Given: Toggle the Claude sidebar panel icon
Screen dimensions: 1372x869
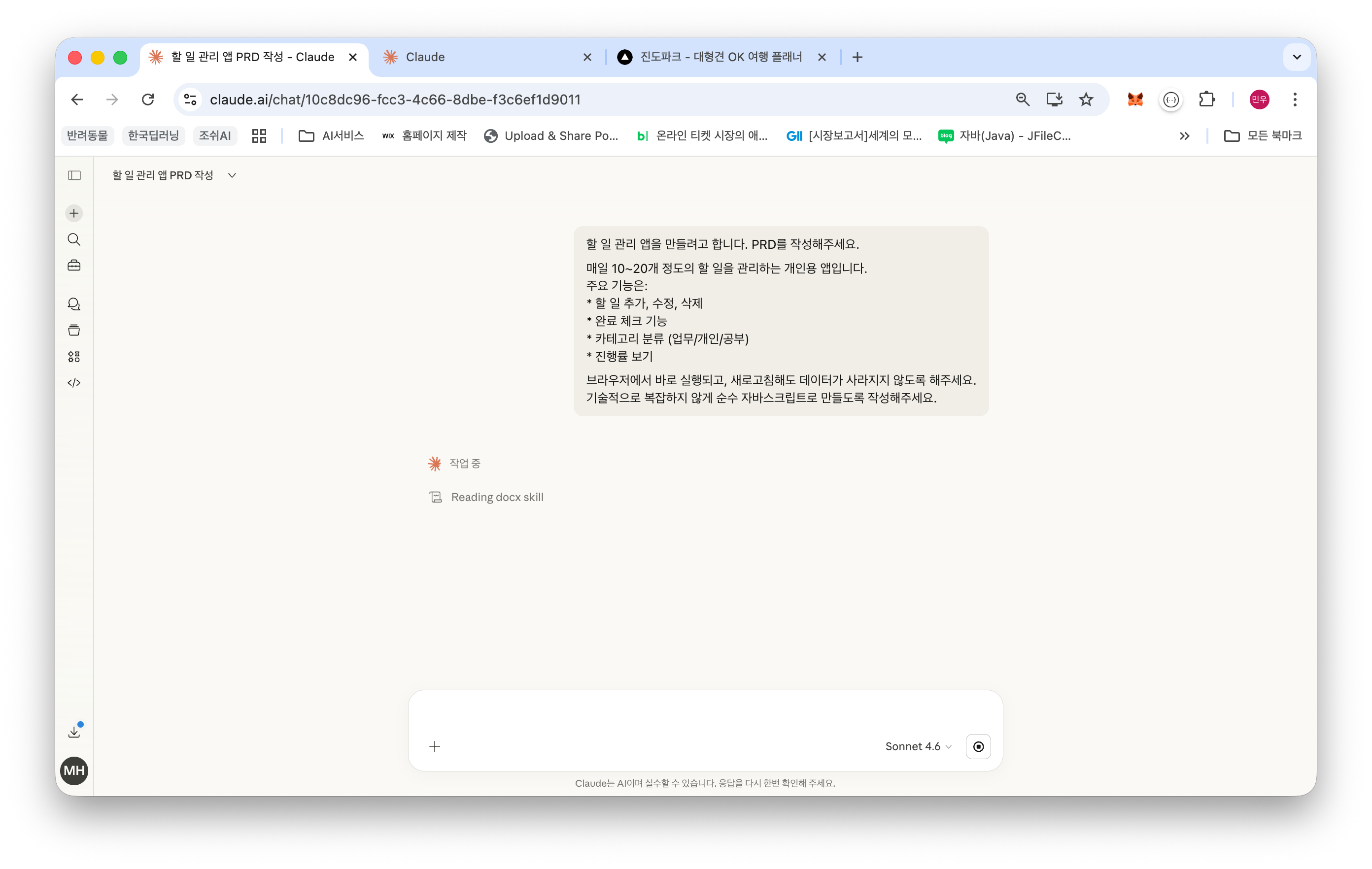Looking at the screenshot, I should tap(74, 175).
